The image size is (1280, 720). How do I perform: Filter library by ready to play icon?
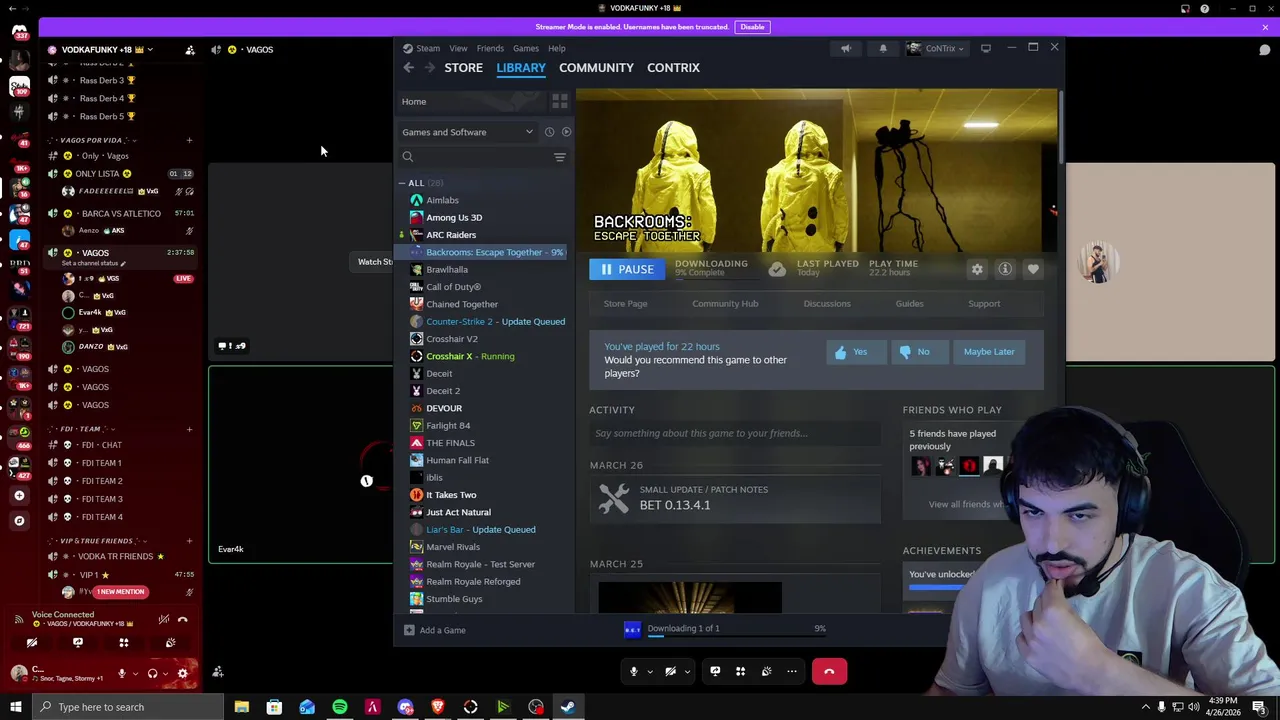pyautogui.click(x=566, y=132)
